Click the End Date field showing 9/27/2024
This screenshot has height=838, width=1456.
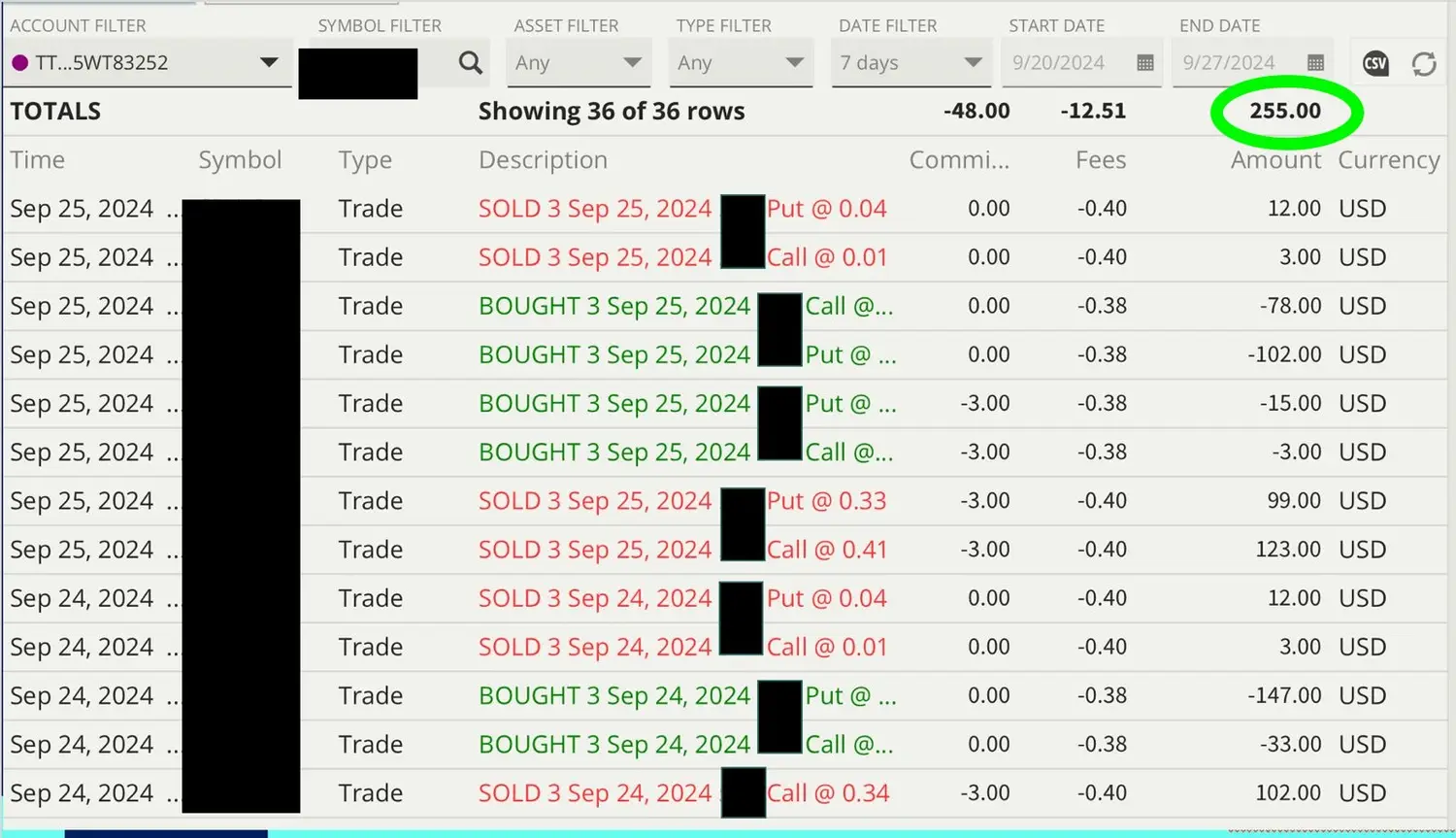tap(1229, 63)
